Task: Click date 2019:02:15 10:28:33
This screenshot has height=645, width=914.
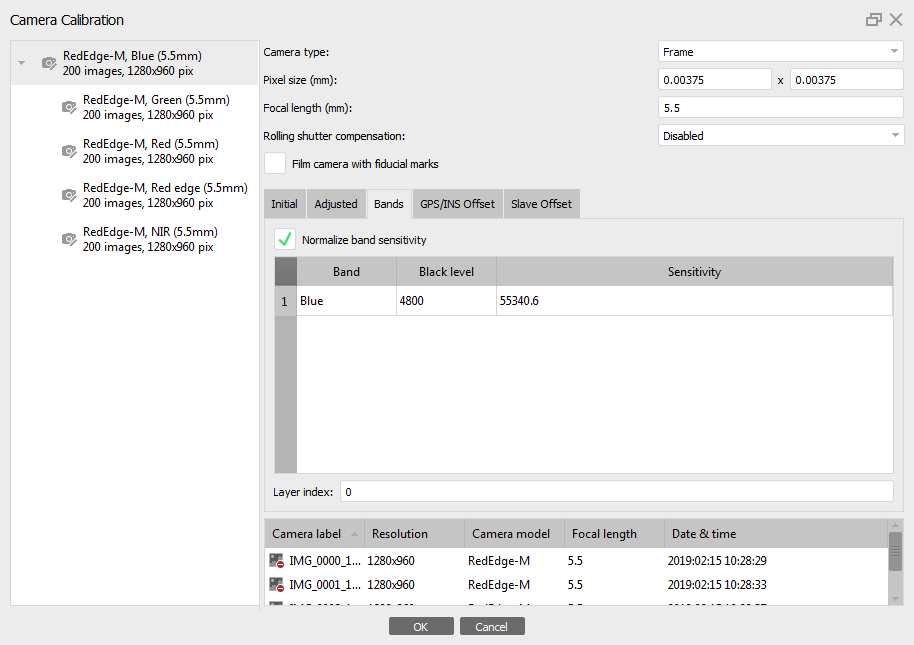Action: (717, 584)
